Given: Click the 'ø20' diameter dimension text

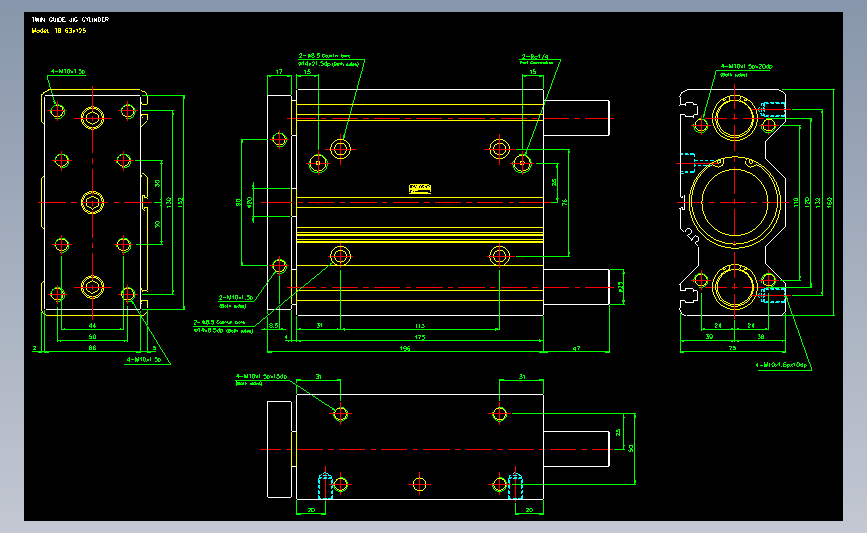Looking at the screenshot, I should tap(249, 202).
